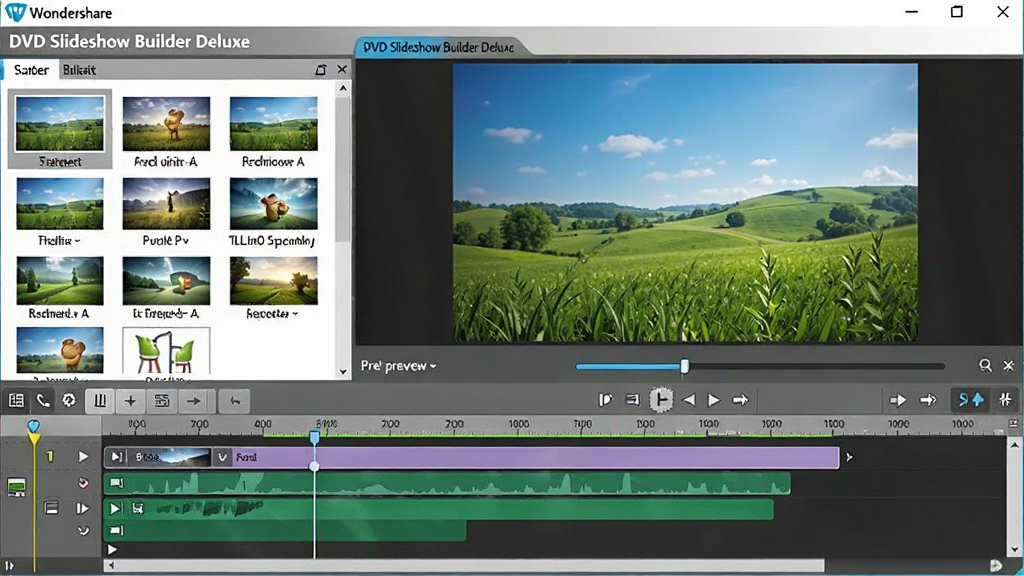This screenshot has height=576, width=1024.
Task: Click small play triangle below the green tracks
Action: (x=112, y=550)
